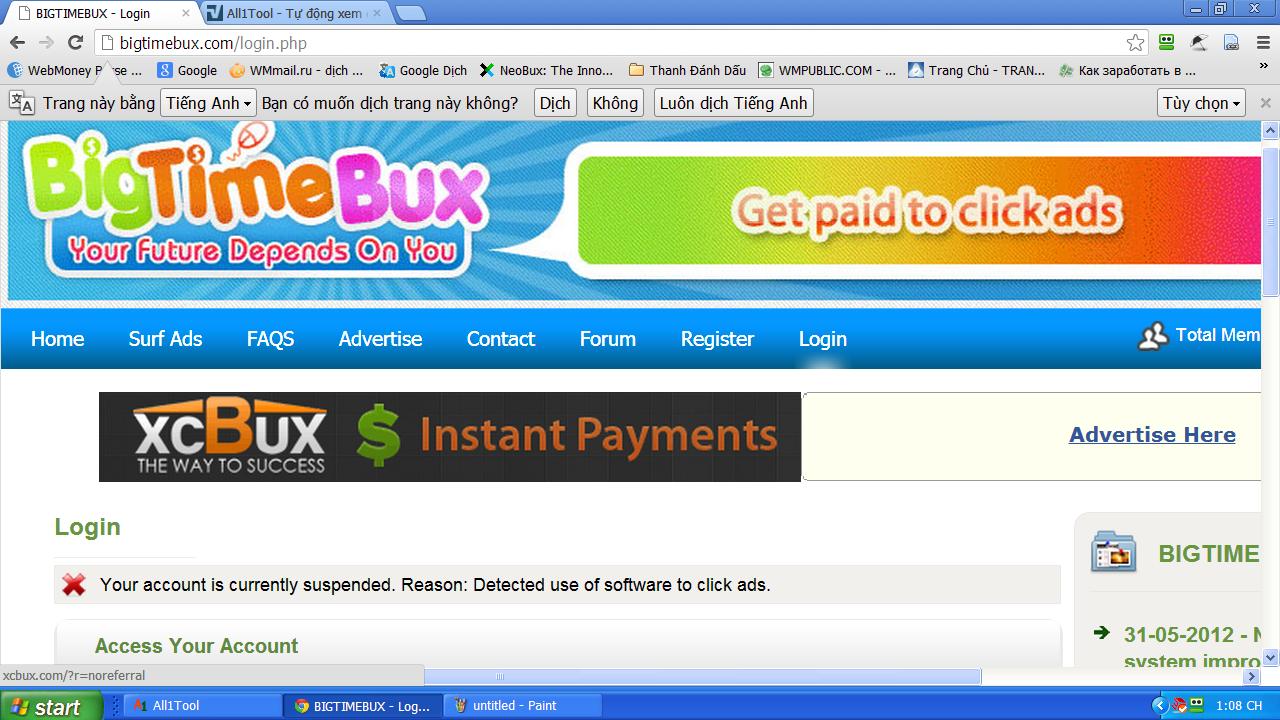
Task: Close the translate bar
Action: click(1265, 103)
